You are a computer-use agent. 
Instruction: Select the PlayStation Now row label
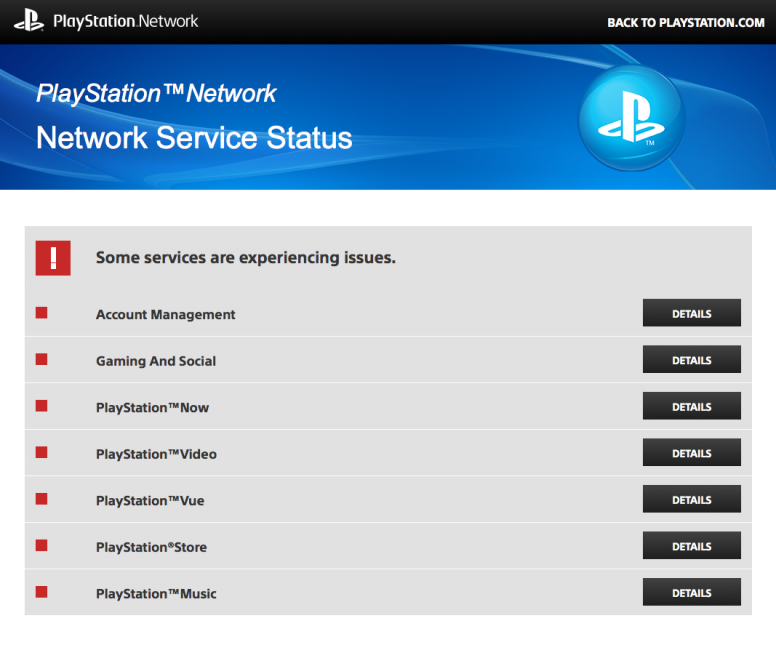(x=152, y=408)
